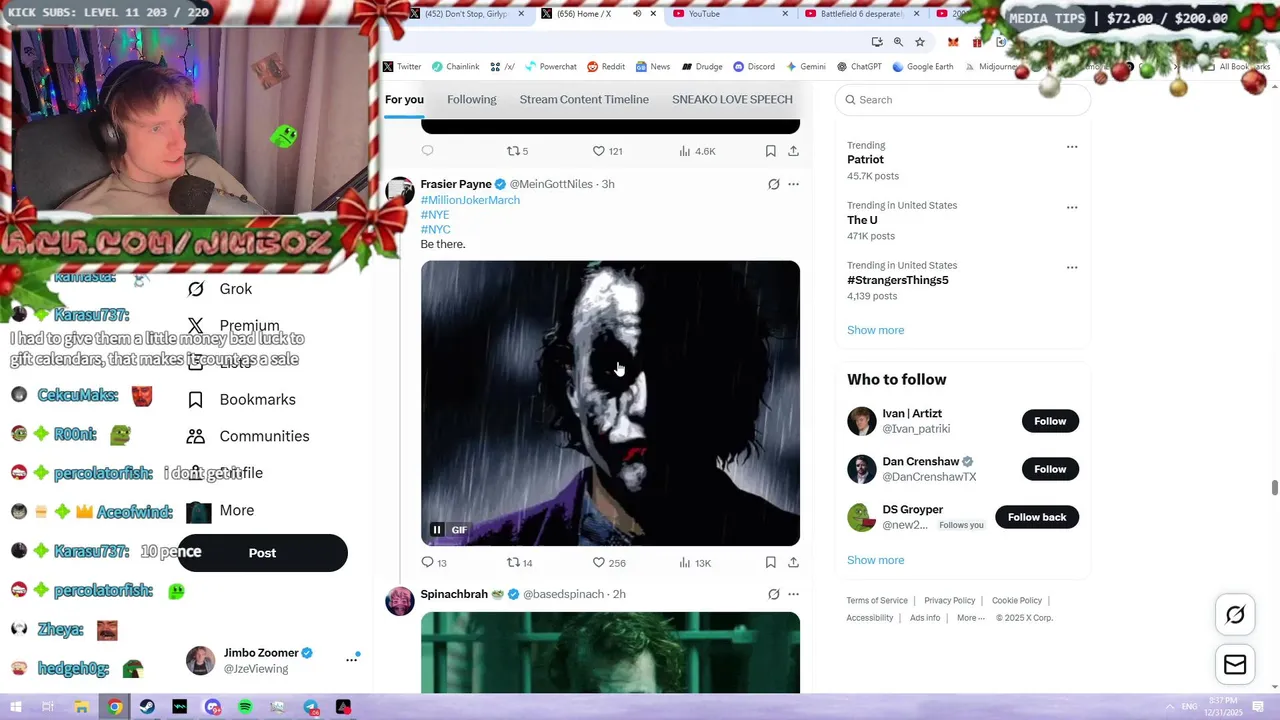1280x720 pixels.
Task: Bookmark this page with the star icon
Action: tap(920, 42)
